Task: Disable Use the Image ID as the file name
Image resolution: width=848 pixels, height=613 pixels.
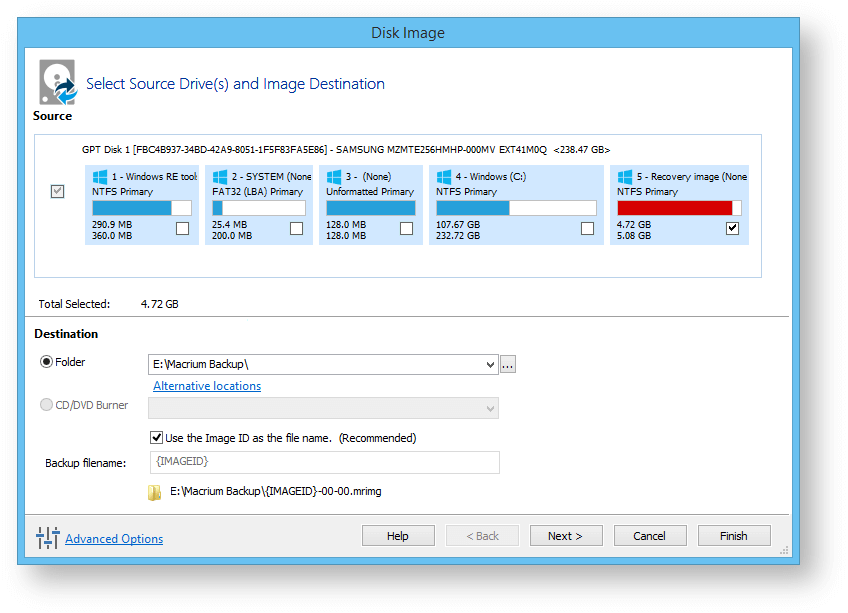Action: [x=157, y=437]
